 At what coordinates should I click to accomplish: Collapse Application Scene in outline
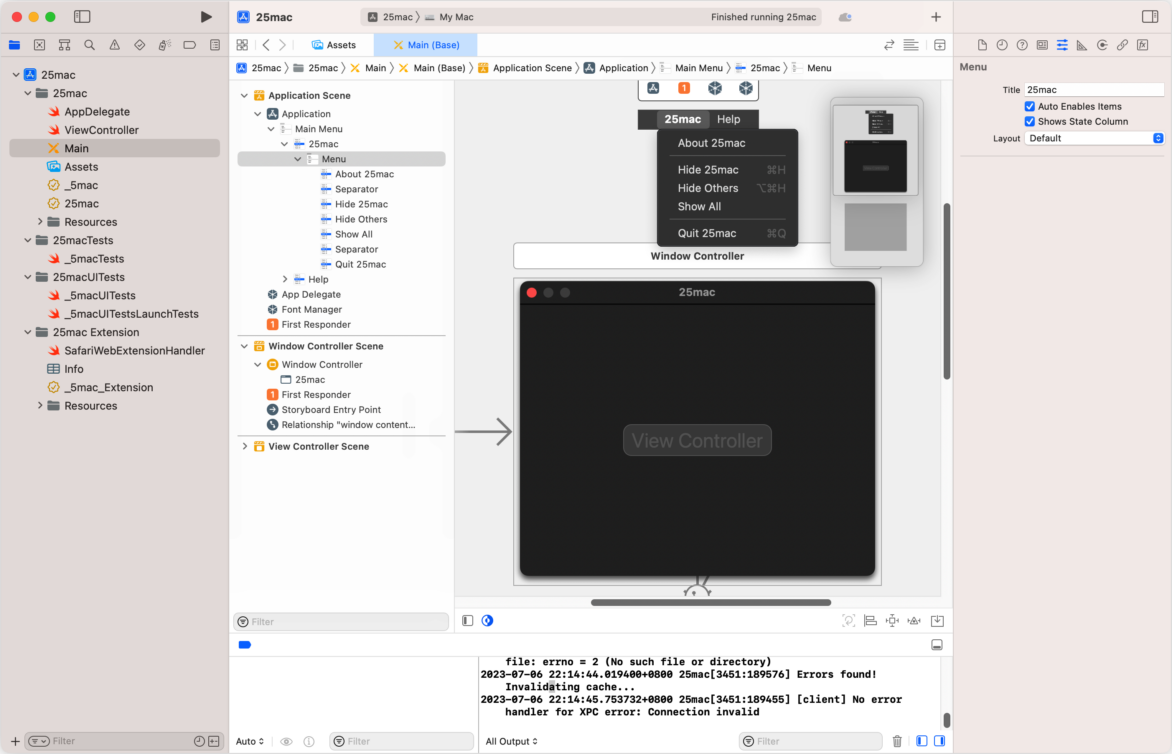point(244,96)
